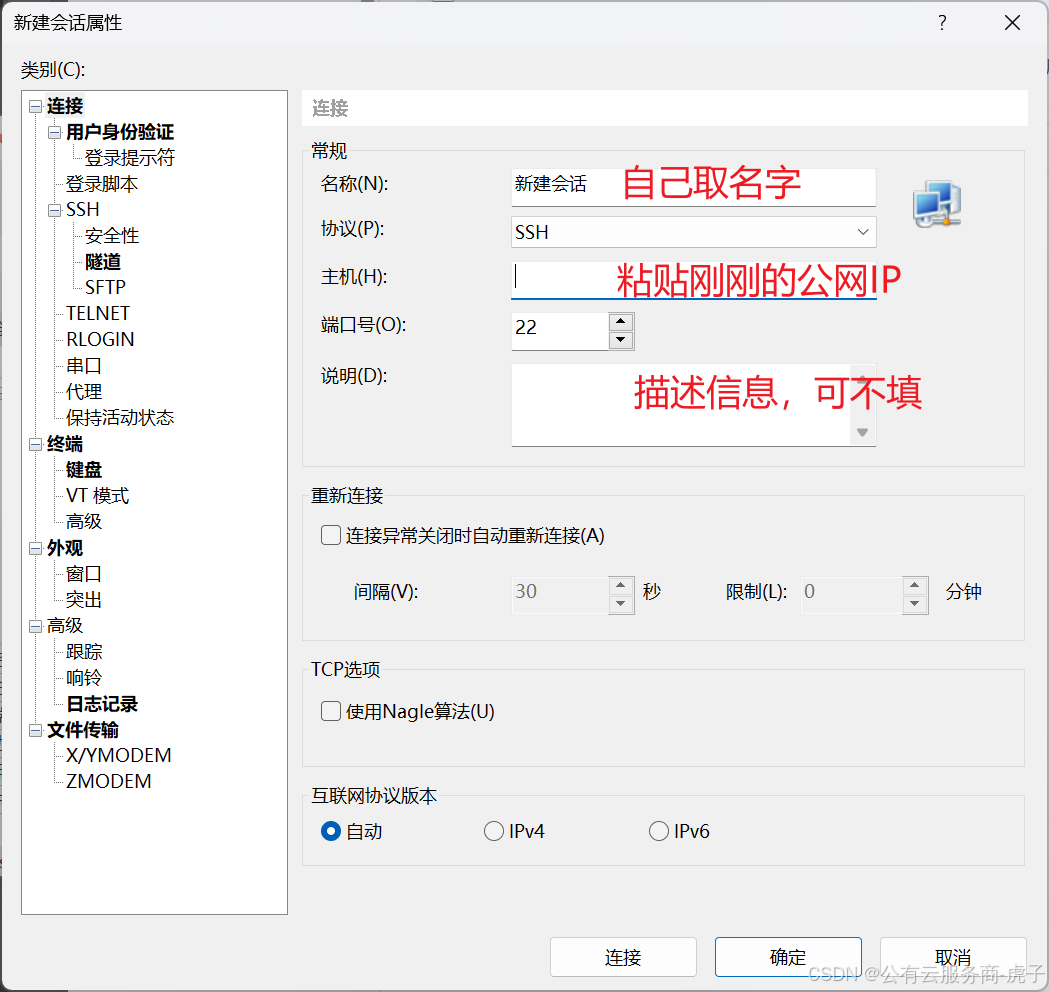Select 文件传输 in the category tree
This screenshot has height=992, width=1049.
(x=82, y=730)
